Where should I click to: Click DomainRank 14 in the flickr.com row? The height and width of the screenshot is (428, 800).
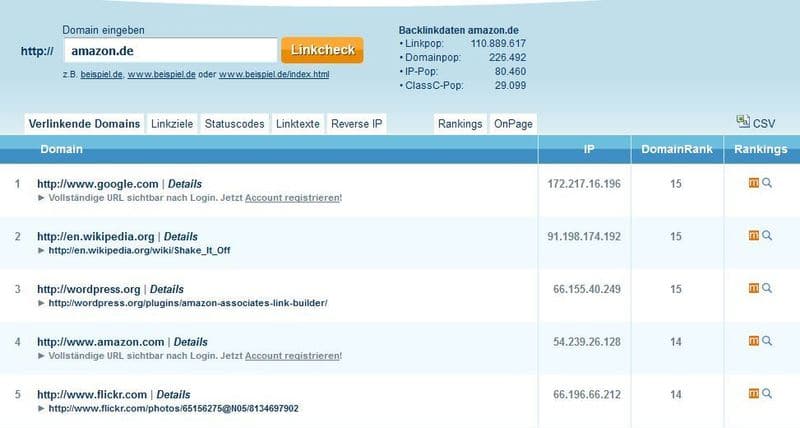point(676,394)
